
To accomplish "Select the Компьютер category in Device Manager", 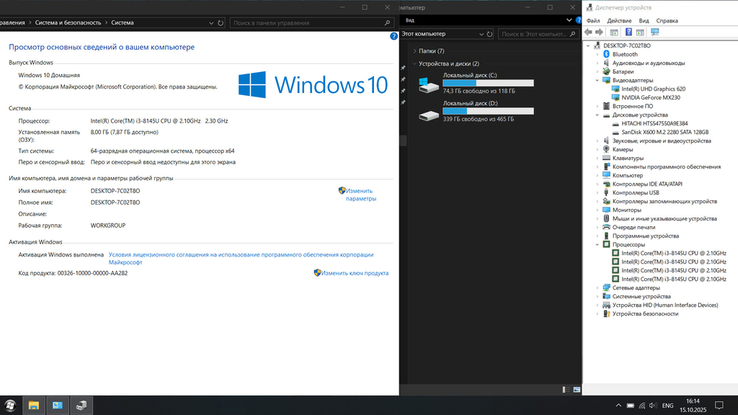I will (627, 176).
